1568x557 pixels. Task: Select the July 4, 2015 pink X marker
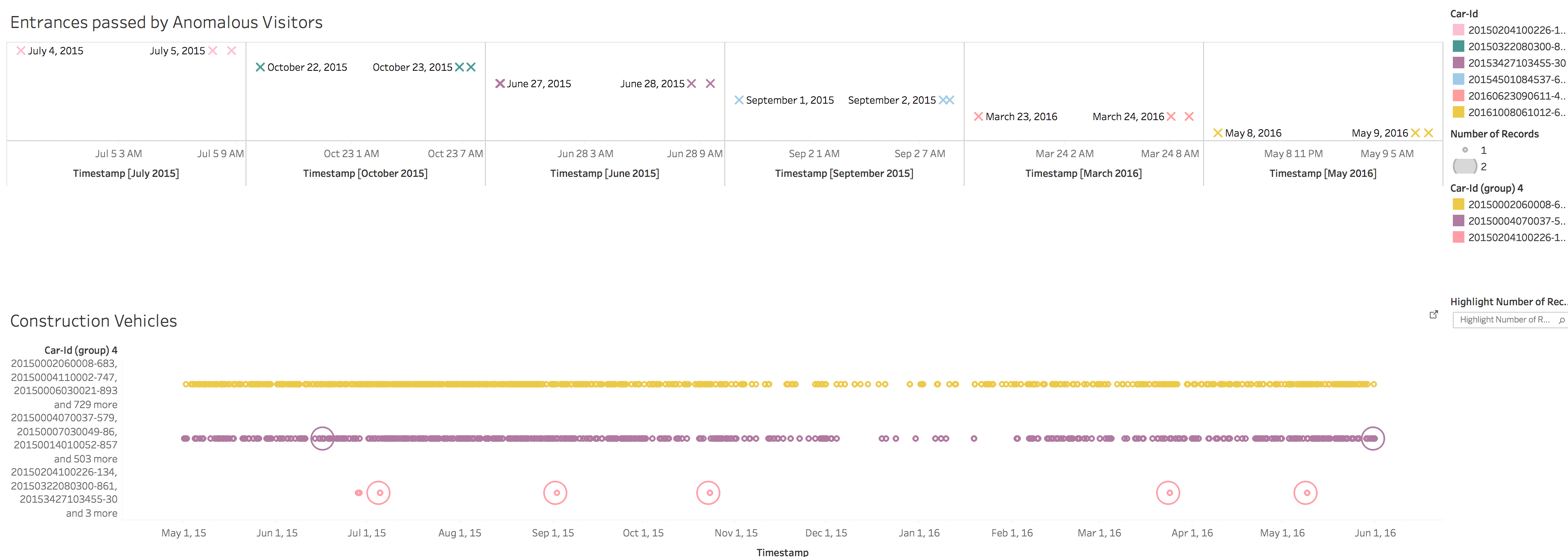pyautogui.click(x=21, y=51)
